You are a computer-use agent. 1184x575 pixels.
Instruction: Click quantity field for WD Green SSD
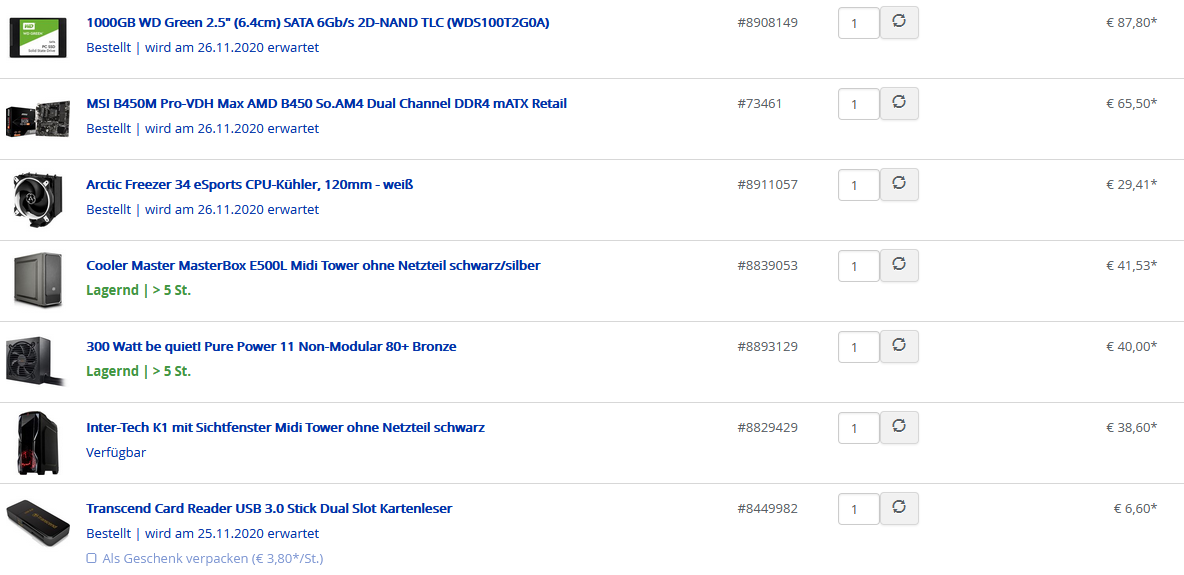857,23
